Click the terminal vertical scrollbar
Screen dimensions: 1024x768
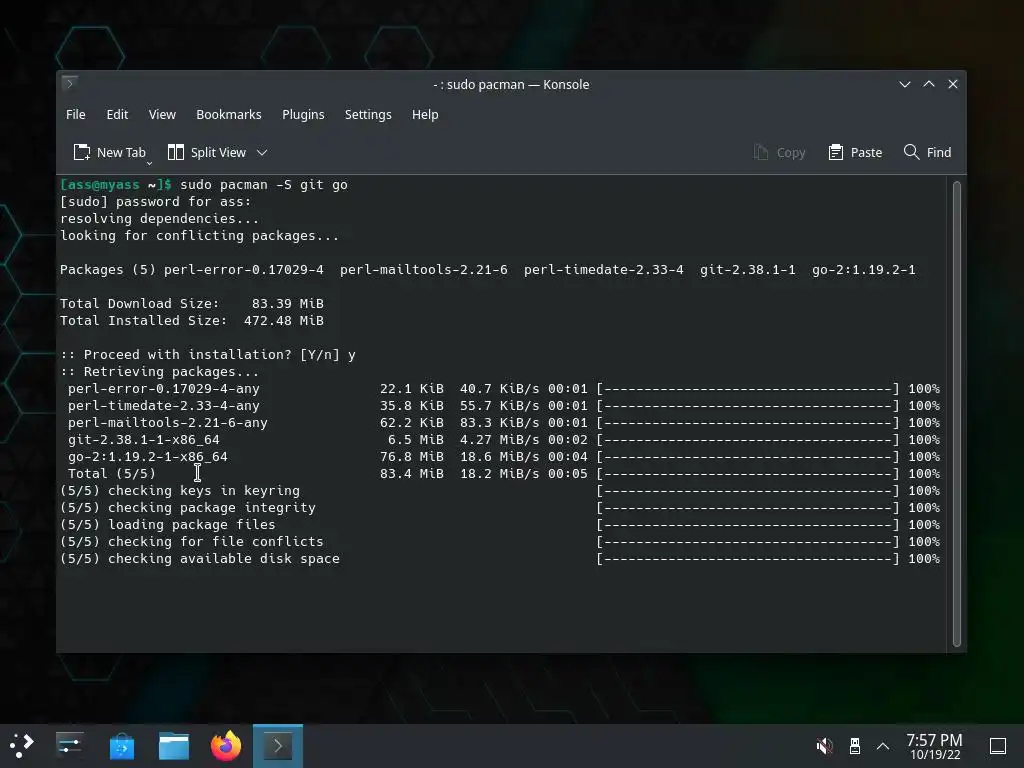point(957,414)
